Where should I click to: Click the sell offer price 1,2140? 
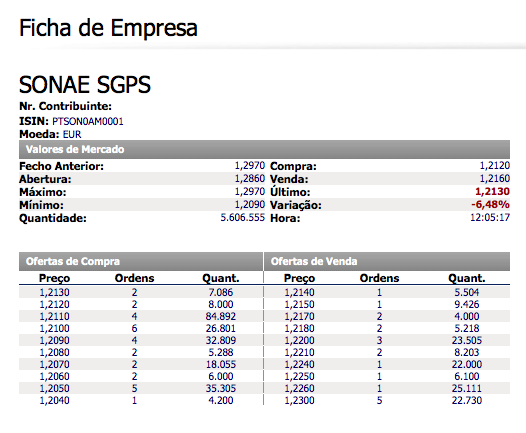click(x=300, y=292)
